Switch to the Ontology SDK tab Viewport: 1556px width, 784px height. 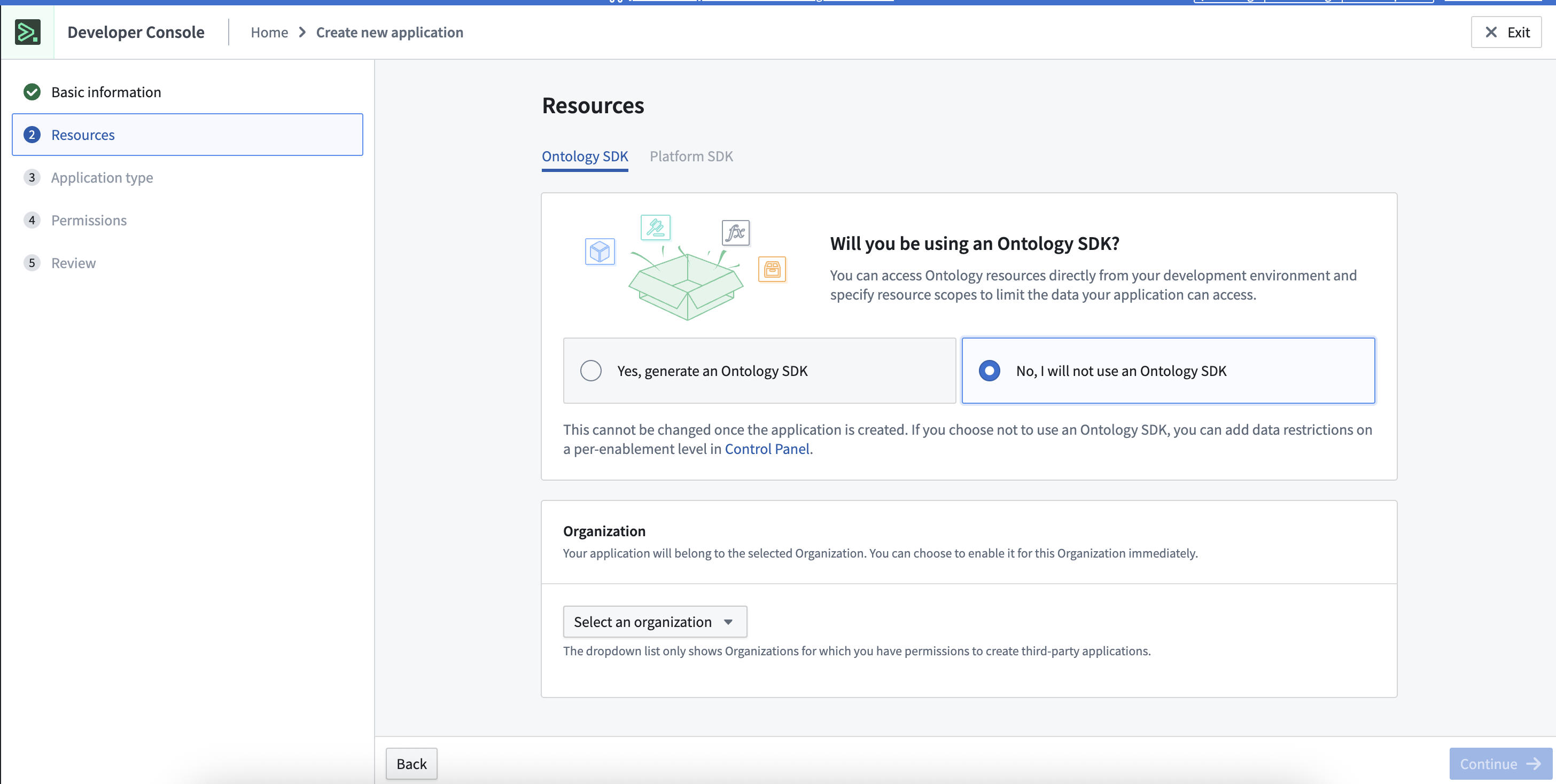[x=585, y=156]
